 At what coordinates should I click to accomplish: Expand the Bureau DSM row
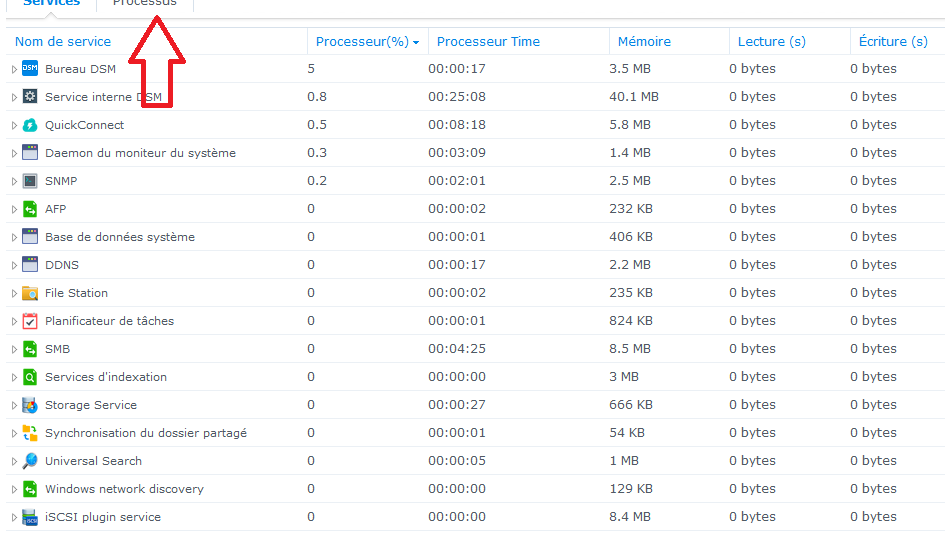click(14, 69)
